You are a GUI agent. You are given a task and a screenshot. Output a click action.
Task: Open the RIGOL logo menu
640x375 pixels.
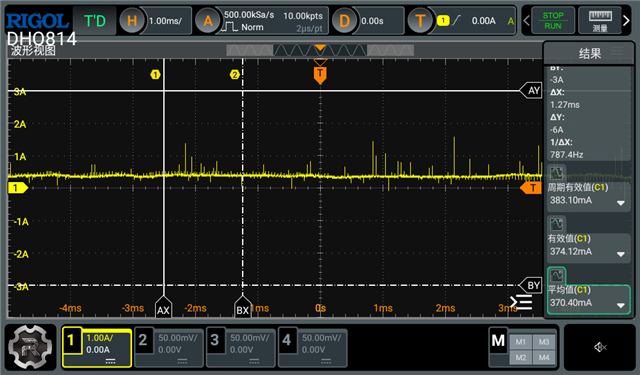click(x=37, y=20)
